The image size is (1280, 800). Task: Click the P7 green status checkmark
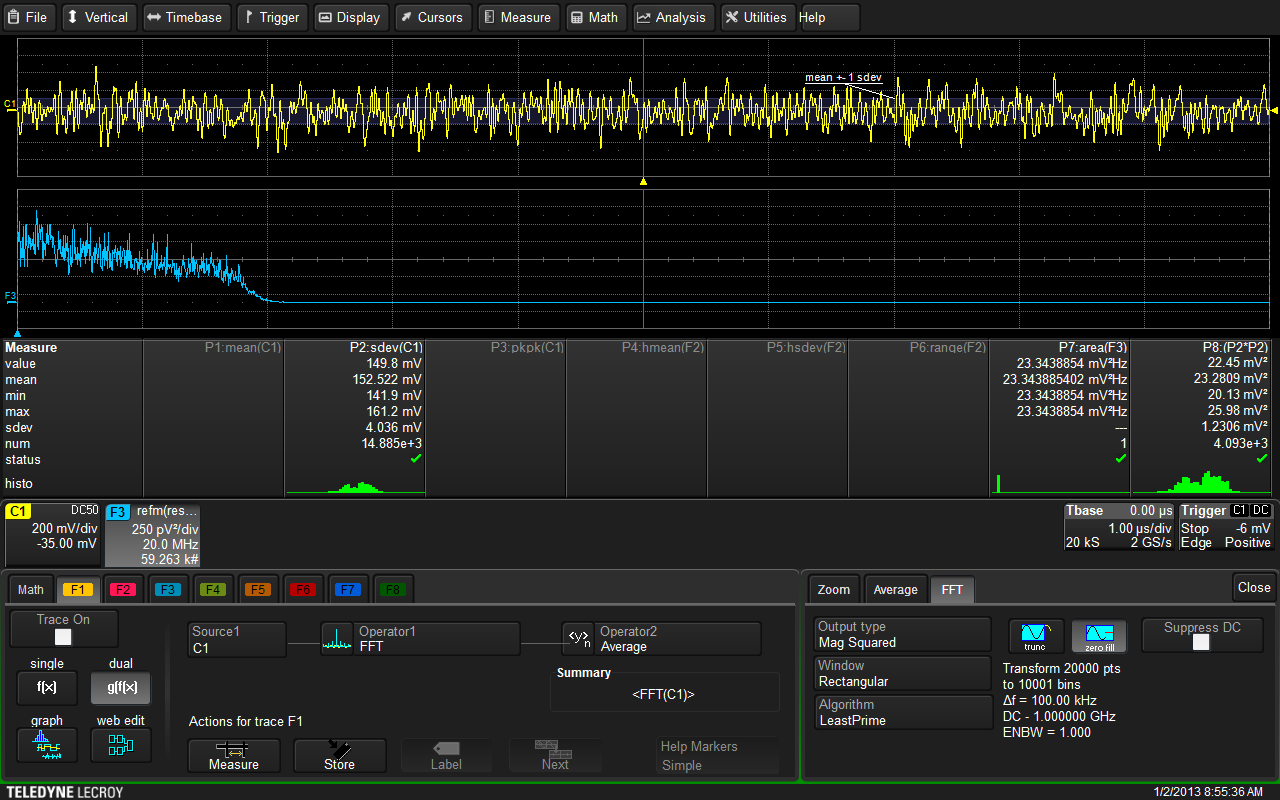(1120, 459)
